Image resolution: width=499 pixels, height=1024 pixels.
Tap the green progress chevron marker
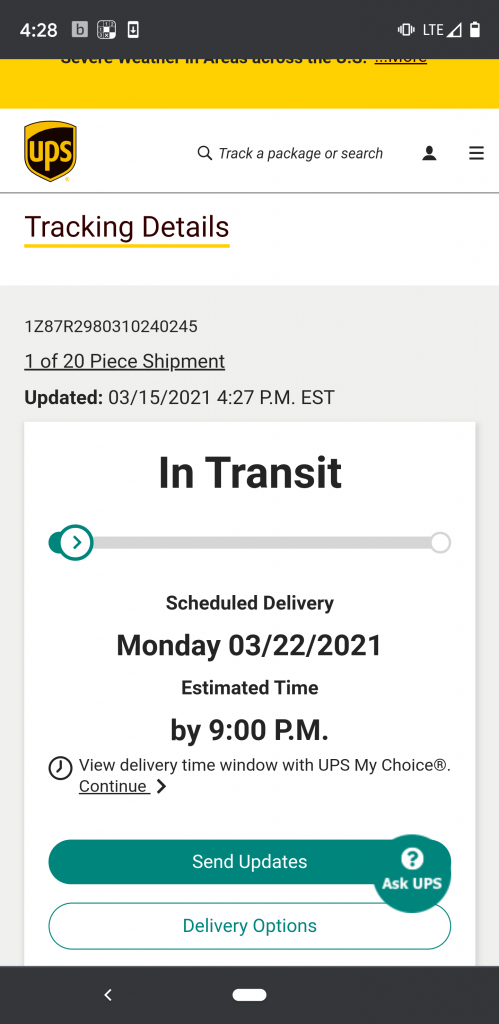76,543
